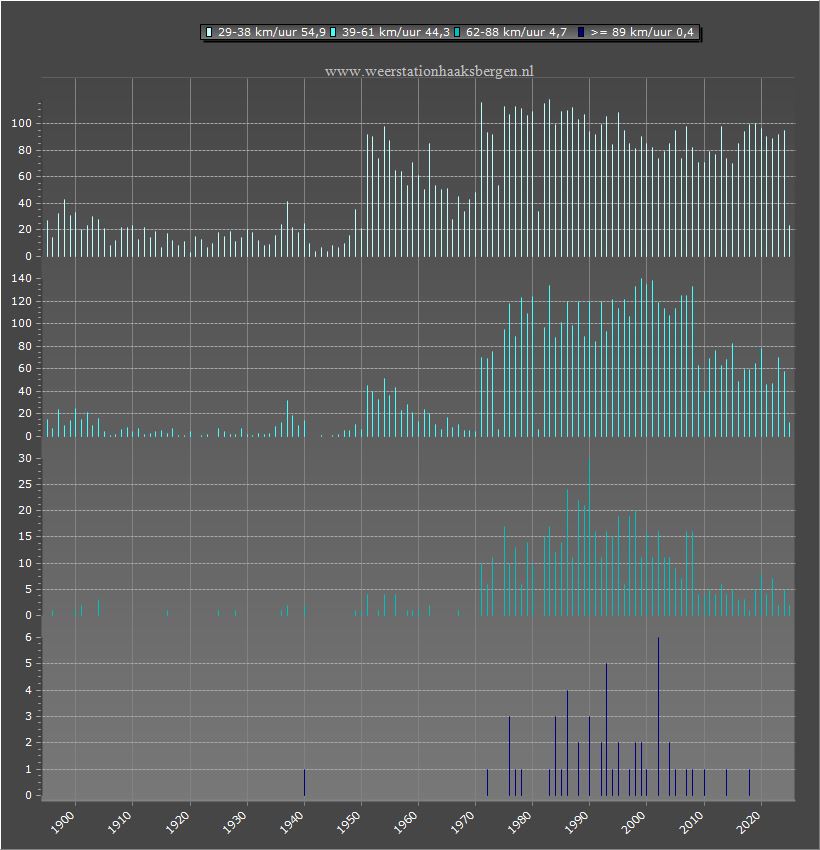Select the legend label '29-38 km/uur 54,9'
820x850 pixels.
(272, 33)
